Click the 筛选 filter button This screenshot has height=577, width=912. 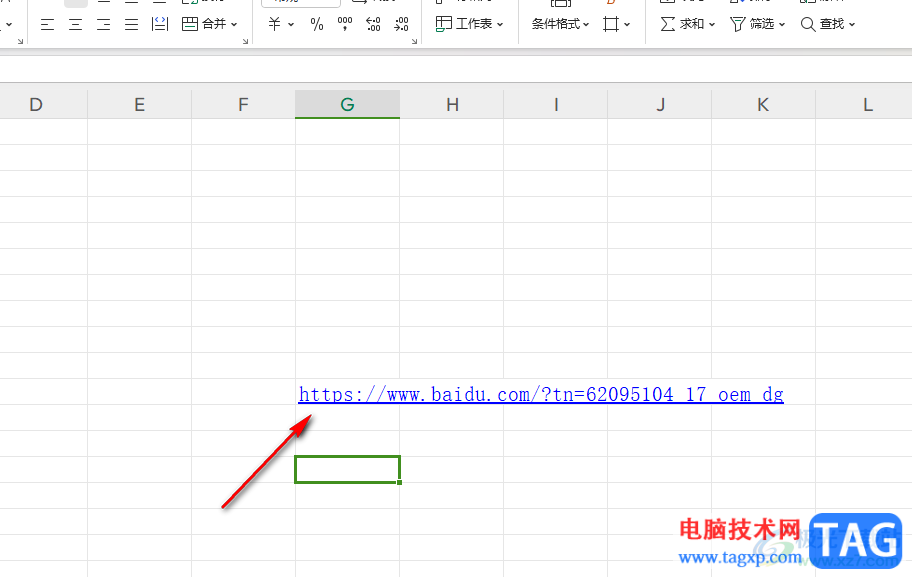(x=752, y=24)
